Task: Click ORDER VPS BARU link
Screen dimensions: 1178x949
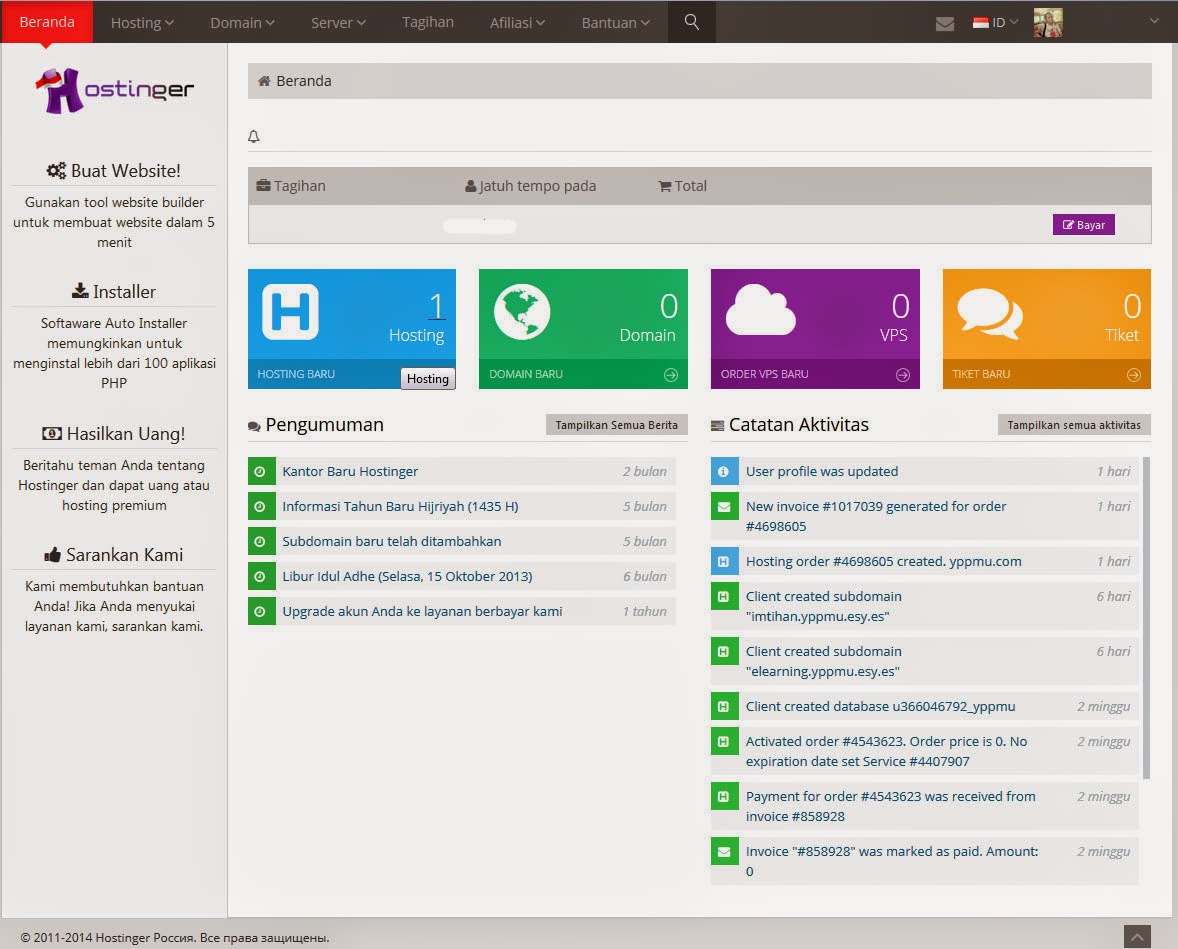Action: 764,374
